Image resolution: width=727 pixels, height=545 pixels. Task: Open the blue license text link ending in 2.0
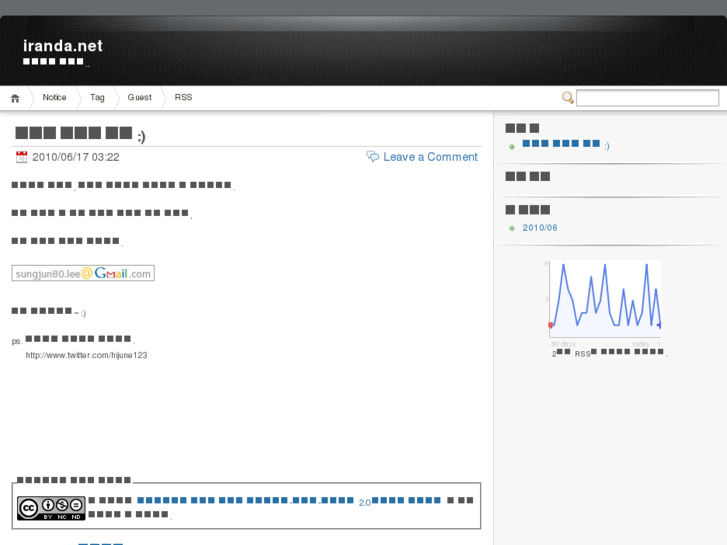click(x=289, y=501)
